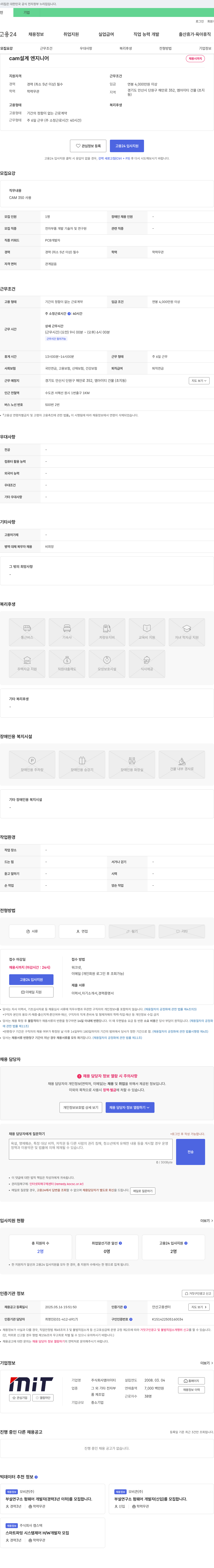Jump to 전형방법 section tab
Image resolution: width=214 pixels, height=1568 pixels.
[165, 48]
